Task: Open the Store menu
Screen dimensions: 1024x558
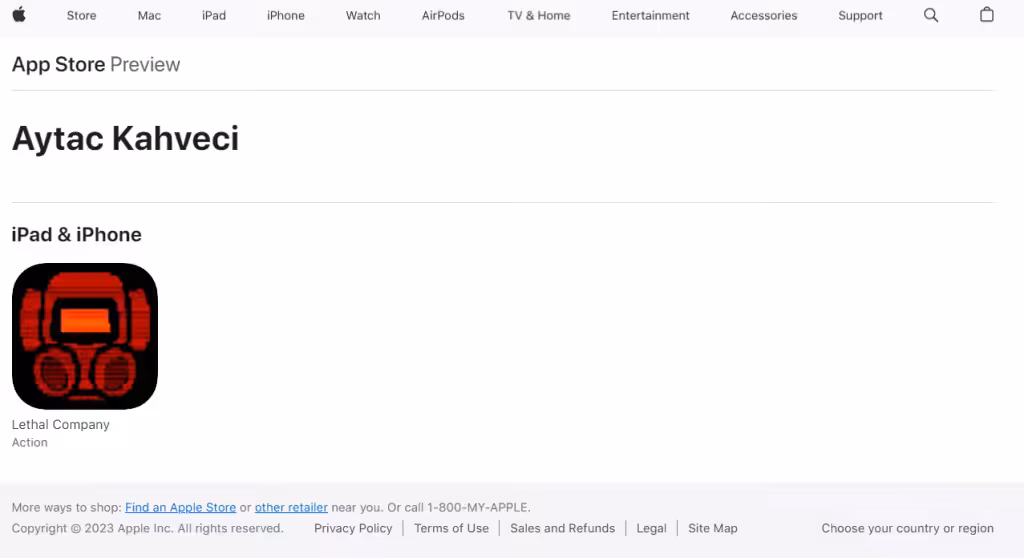Action: tap(82, 15)
